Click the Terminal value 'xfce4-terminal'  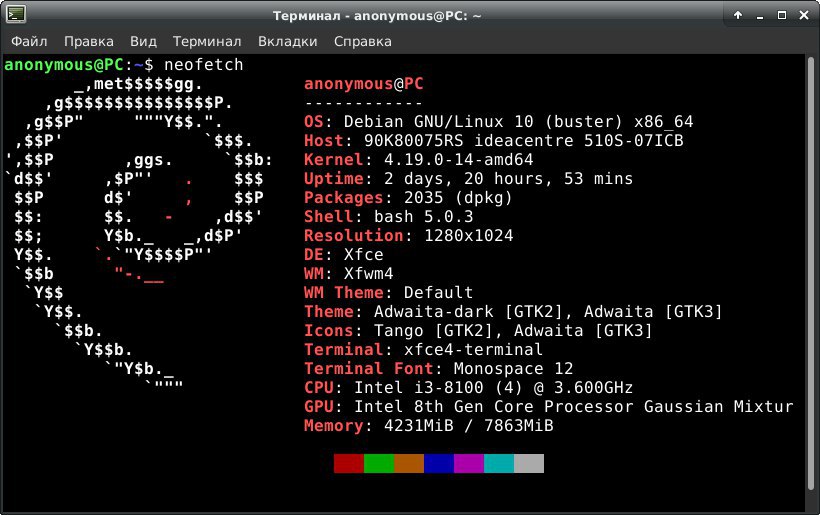coord(473,349)
